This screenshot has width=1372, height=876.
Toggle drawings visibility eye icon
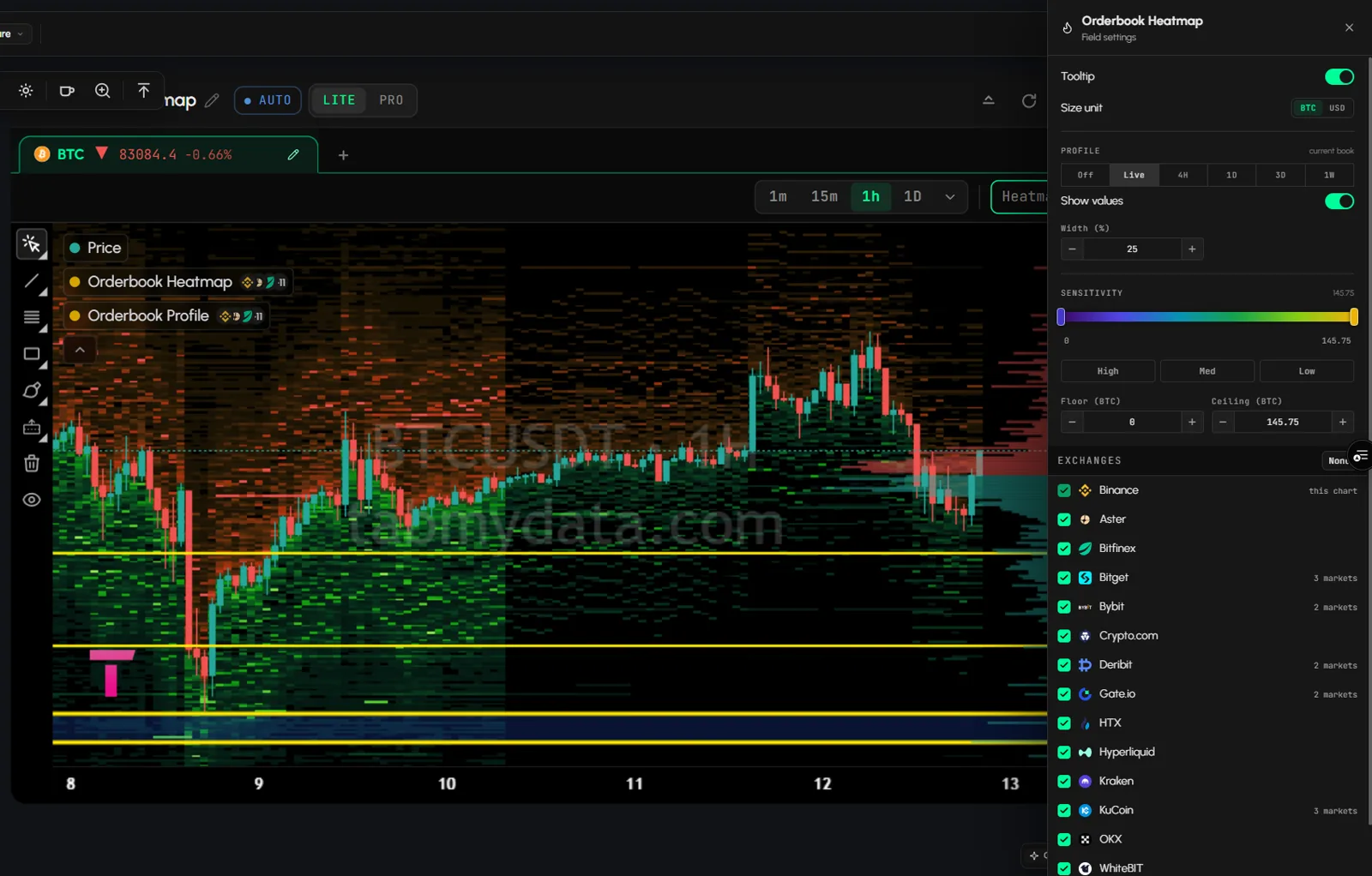click(x=32, y=500)
